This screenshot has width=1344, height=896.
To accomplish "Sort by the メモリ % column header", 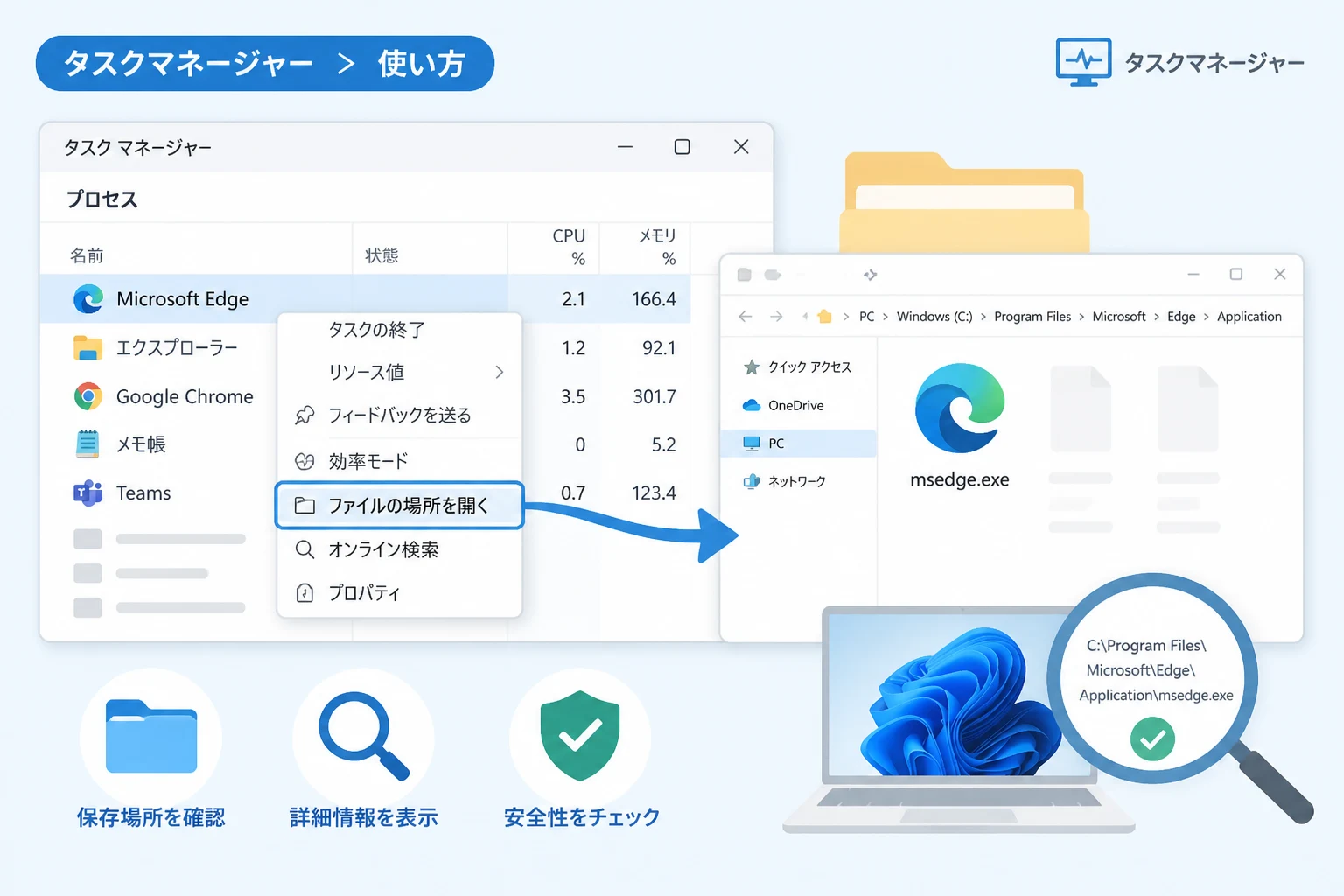I will (x=658, y=247).
